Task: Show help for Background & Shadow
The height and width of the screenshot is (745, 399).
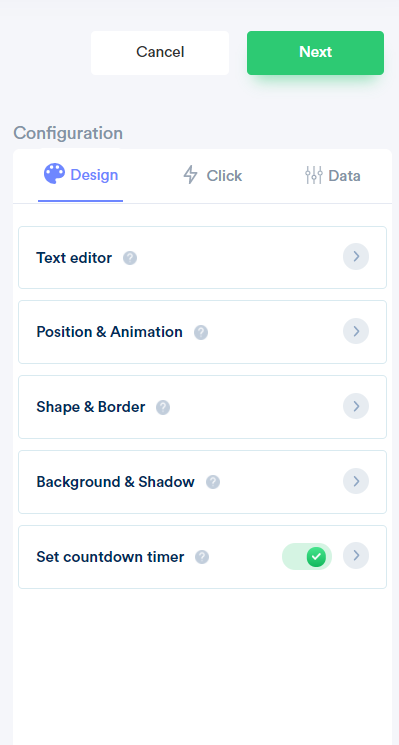Action: pyautogui.click(x=213, y=482)
